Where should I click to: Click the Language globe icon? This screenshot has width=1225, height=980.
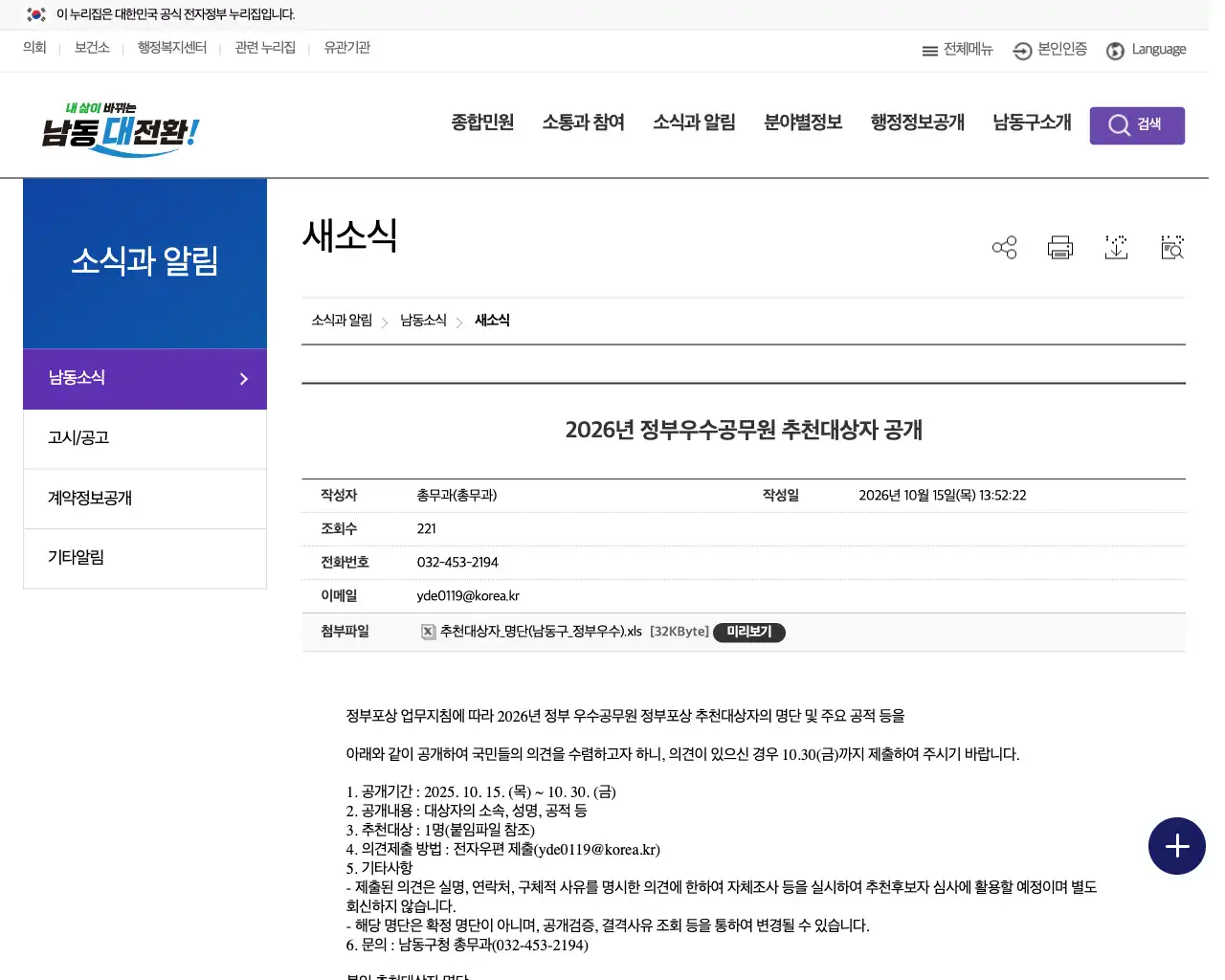(1115, 51)
